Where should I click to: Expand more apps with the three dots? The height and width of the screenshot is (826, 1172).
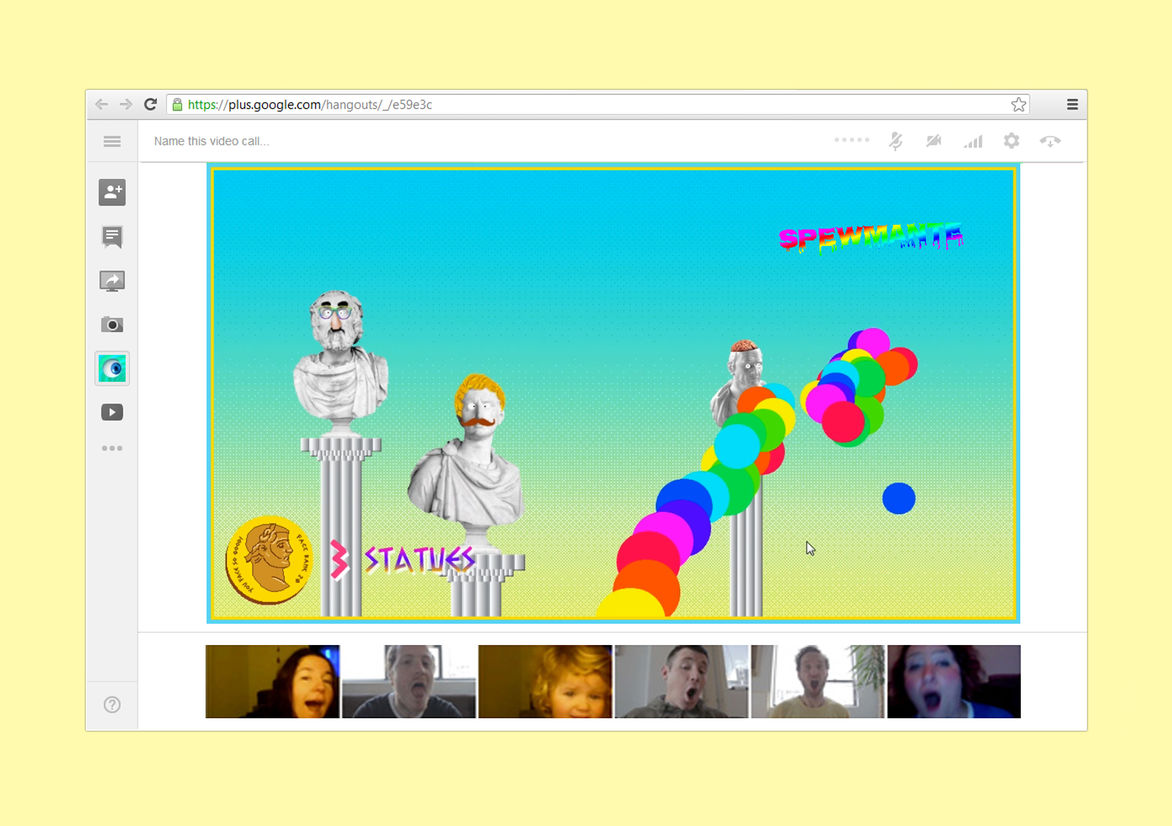point(112,448)
